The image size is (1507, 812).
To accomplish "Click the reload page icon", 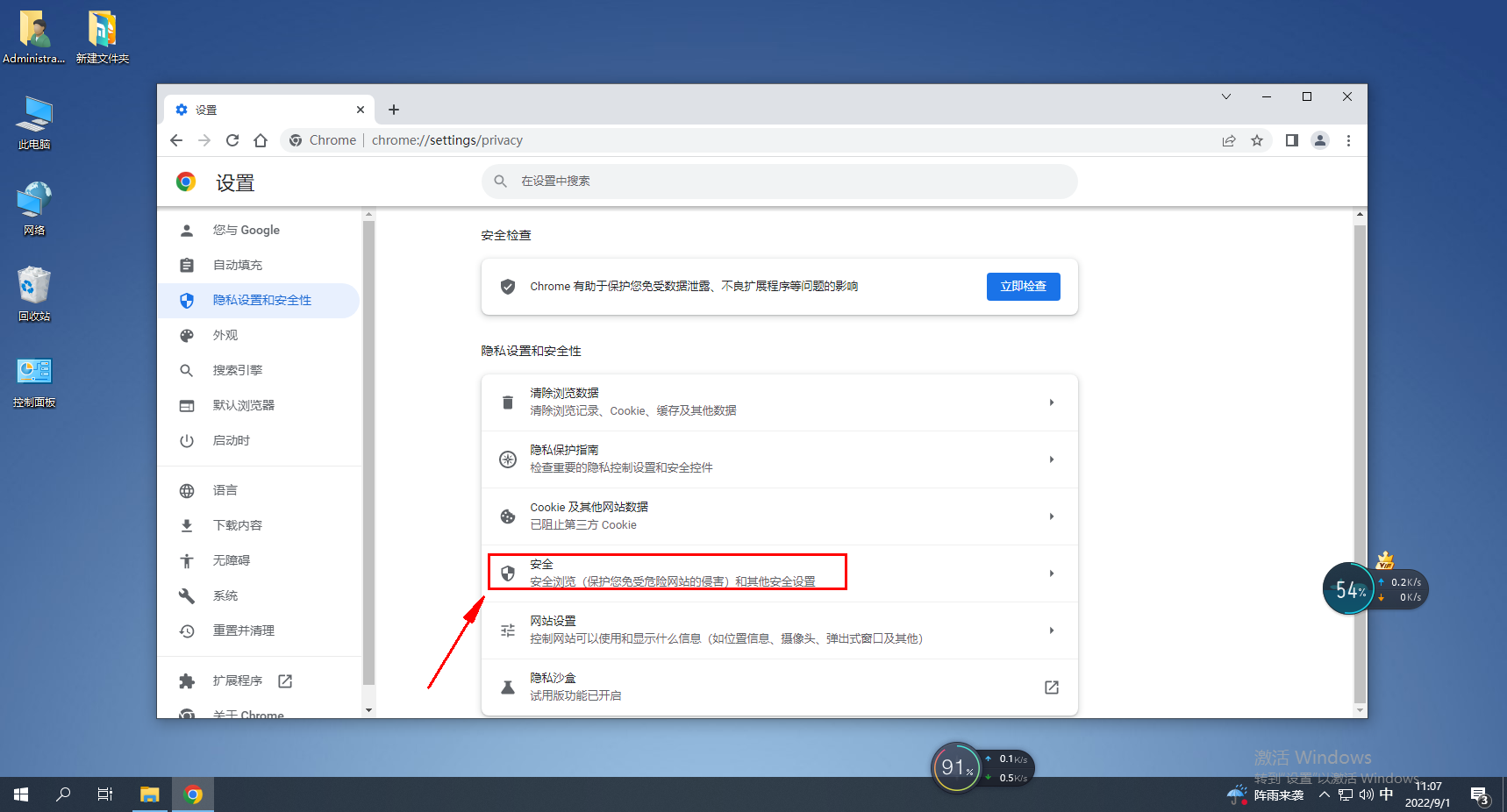I will pos(232,140).
